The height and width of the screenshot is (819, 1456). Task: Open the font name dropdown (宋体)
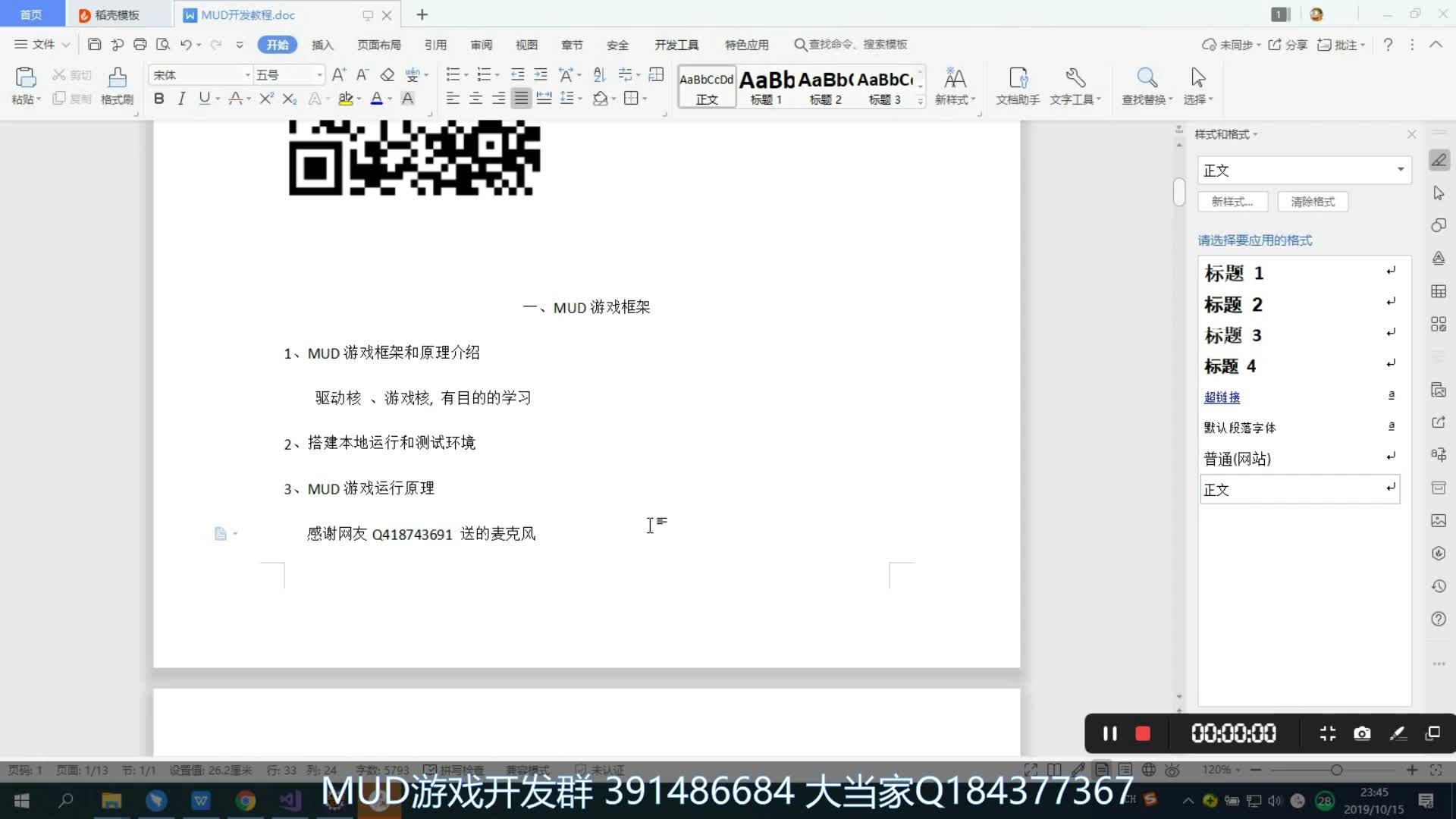click(247, 74)
